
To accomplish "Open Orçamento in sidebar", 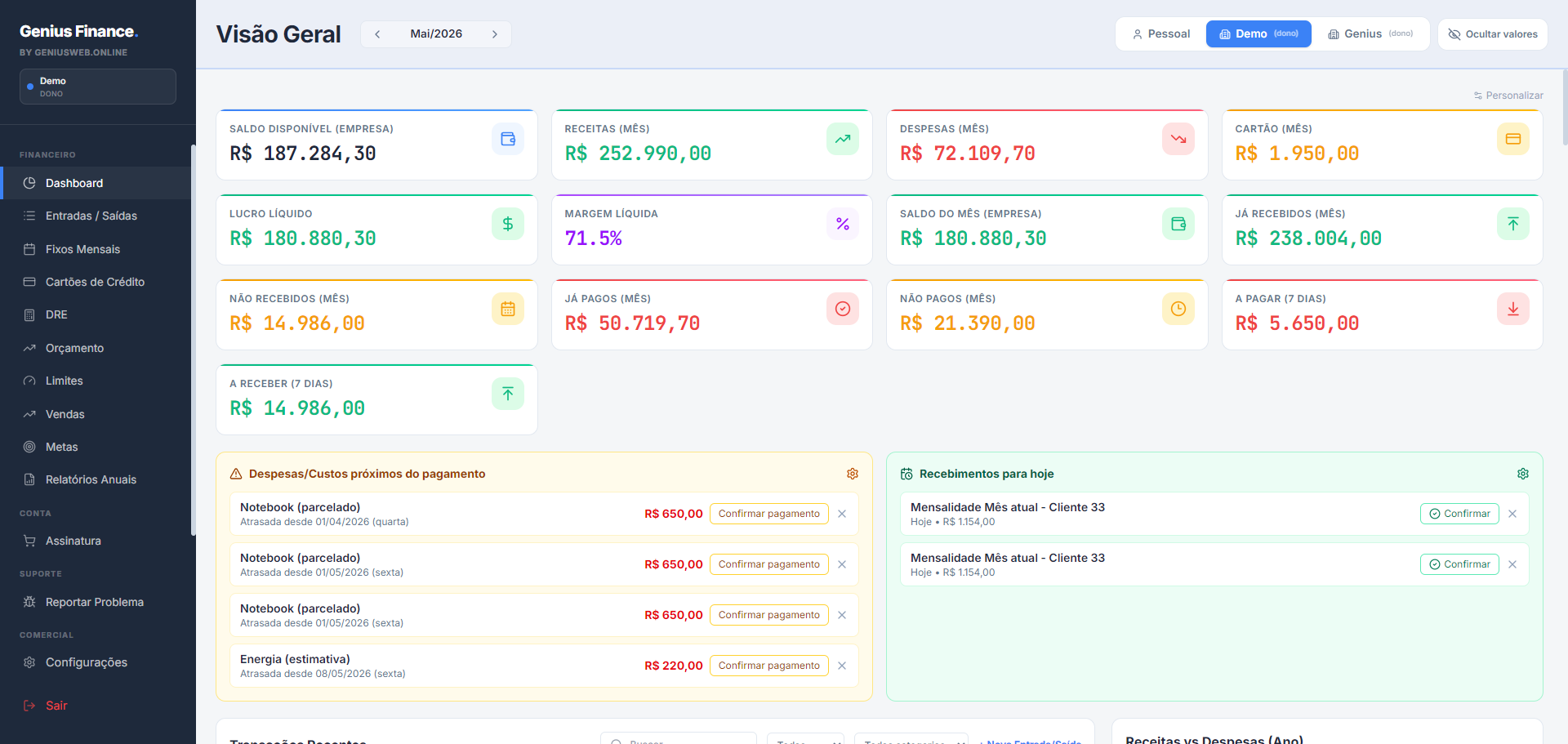I will tap(96, 348).
